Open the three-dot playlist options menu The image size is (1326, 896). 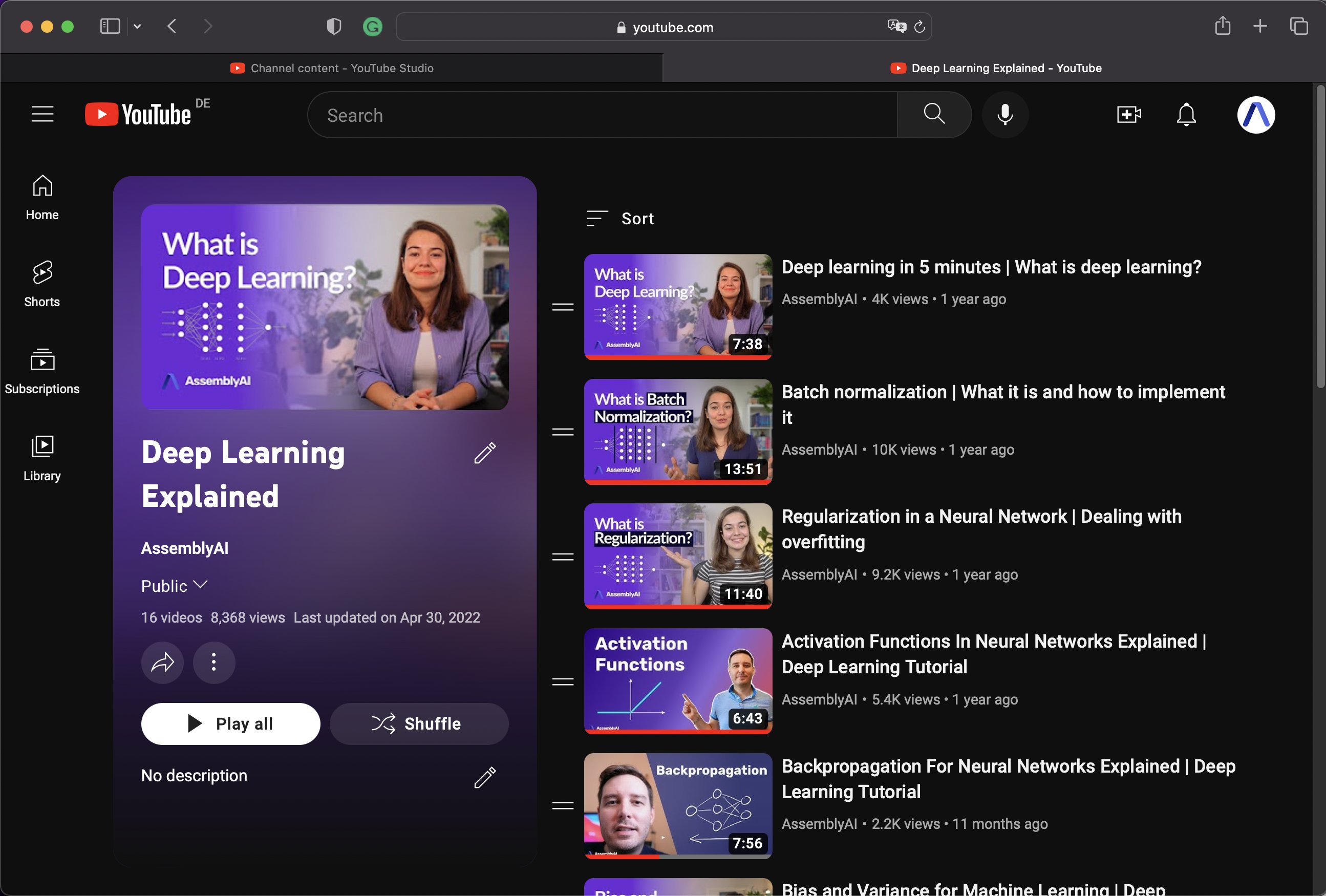point(214,663)
